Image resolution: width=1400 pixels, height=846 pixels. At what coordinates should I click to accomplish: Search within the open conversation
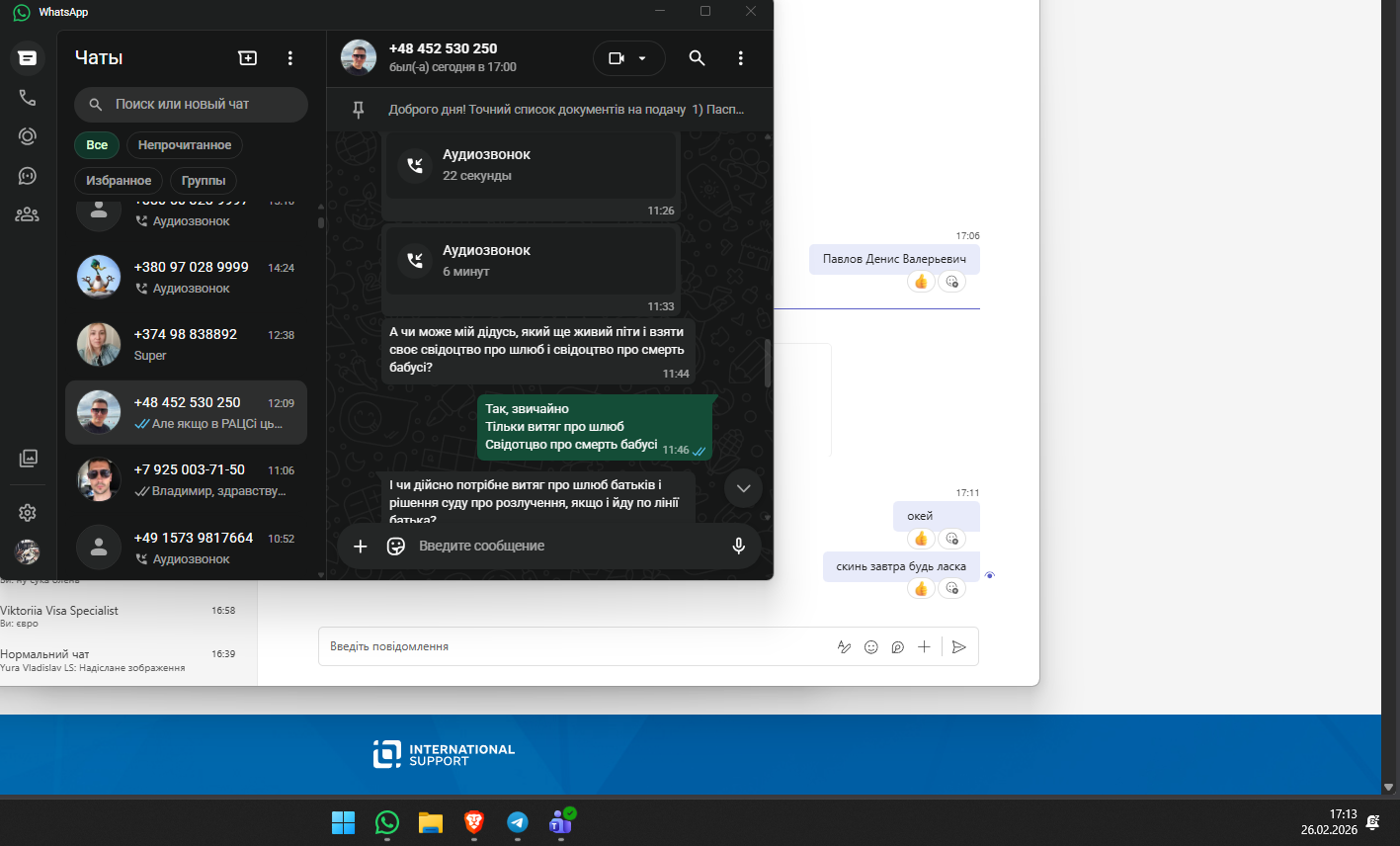(697, 58)
